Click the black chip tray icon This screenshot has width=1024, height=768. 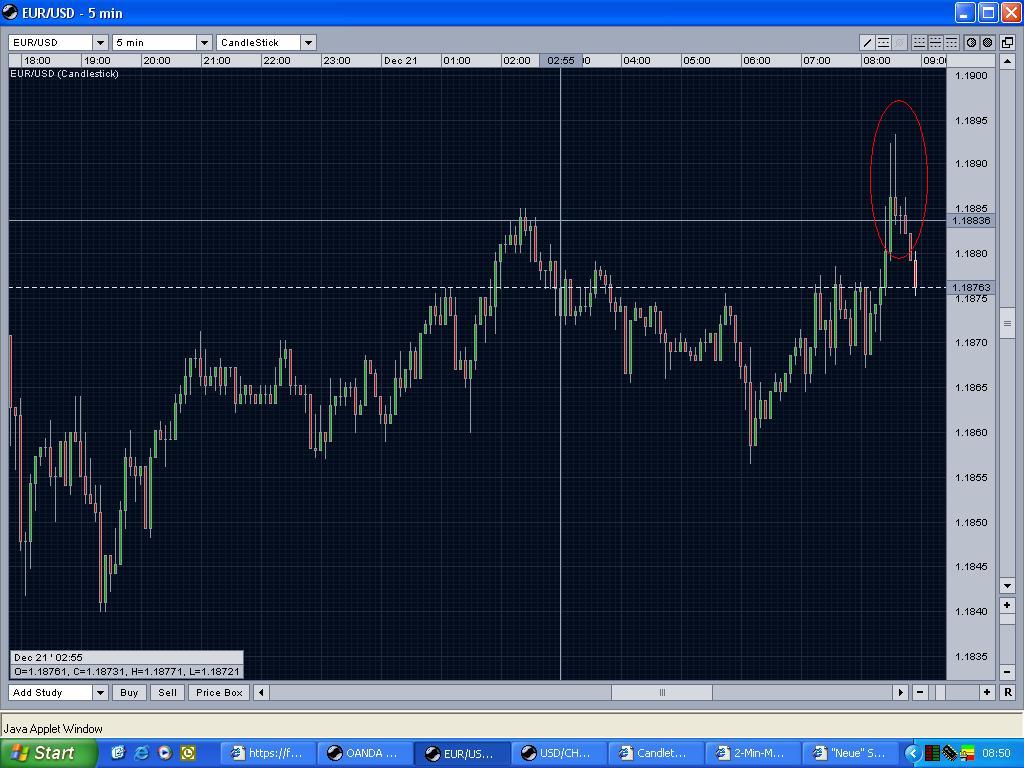(x=950, y=754)
